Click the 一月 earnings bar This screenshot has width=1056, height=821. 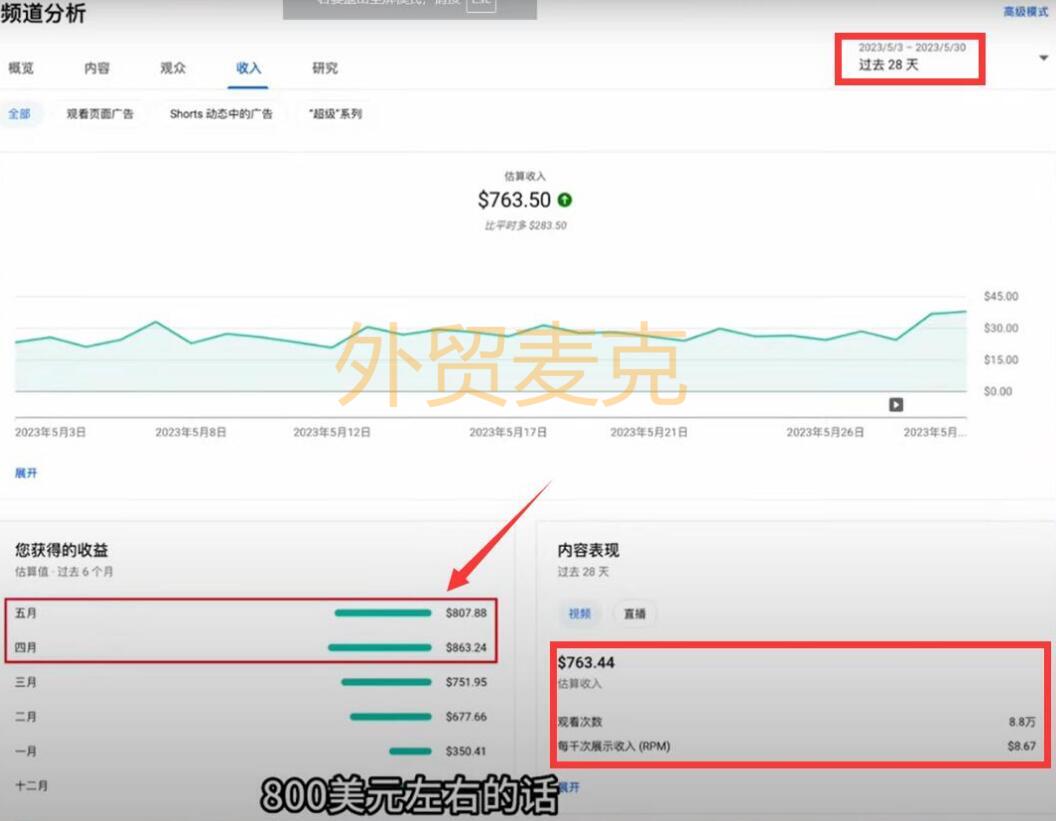pyautogui.click(x=412, y=751)
